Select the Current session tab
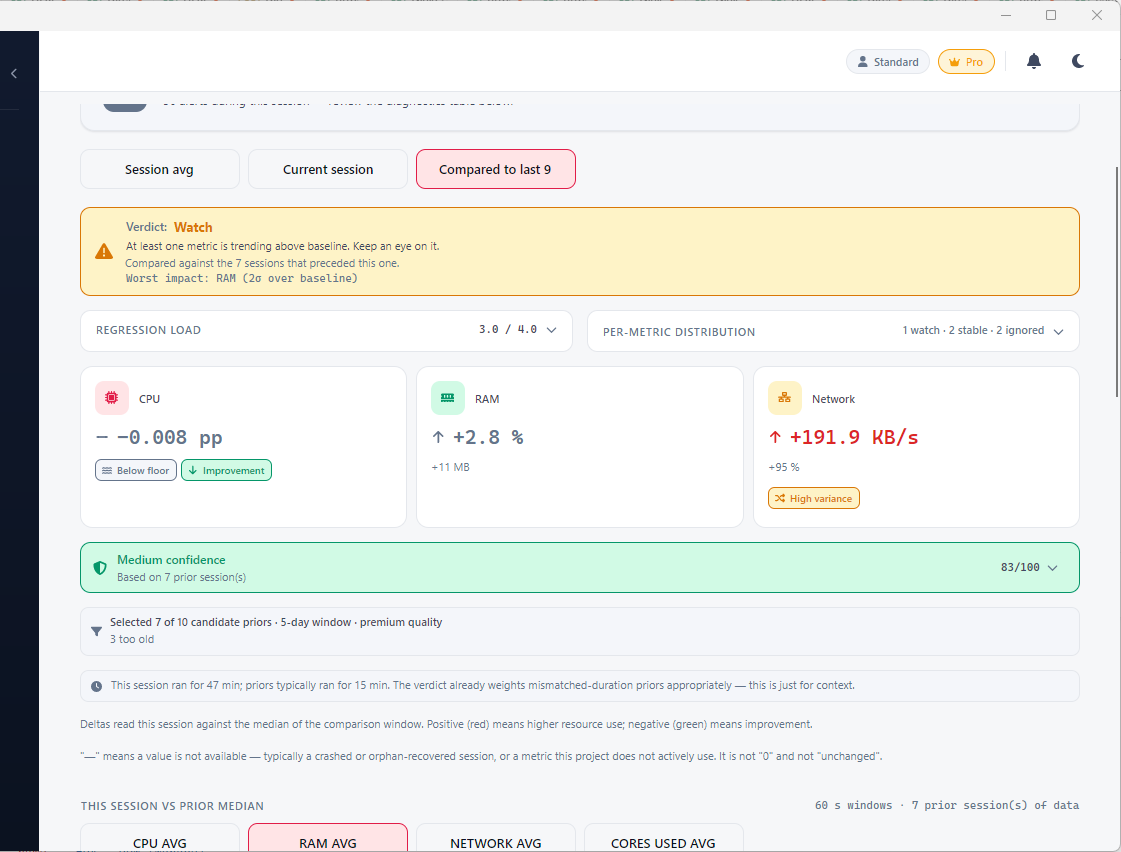 (328, 169)
